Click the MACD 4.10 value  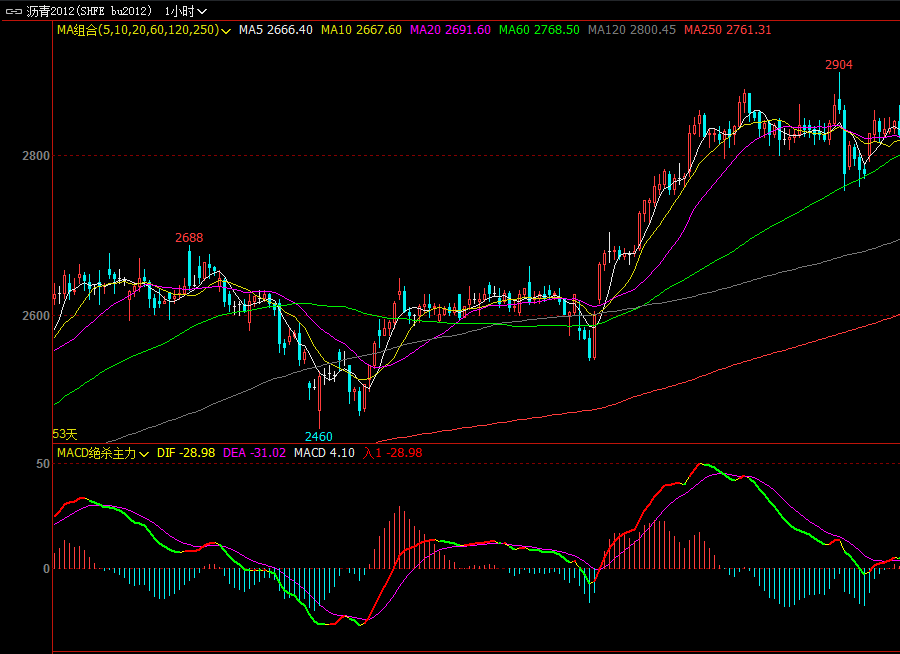tap(324, 453)
